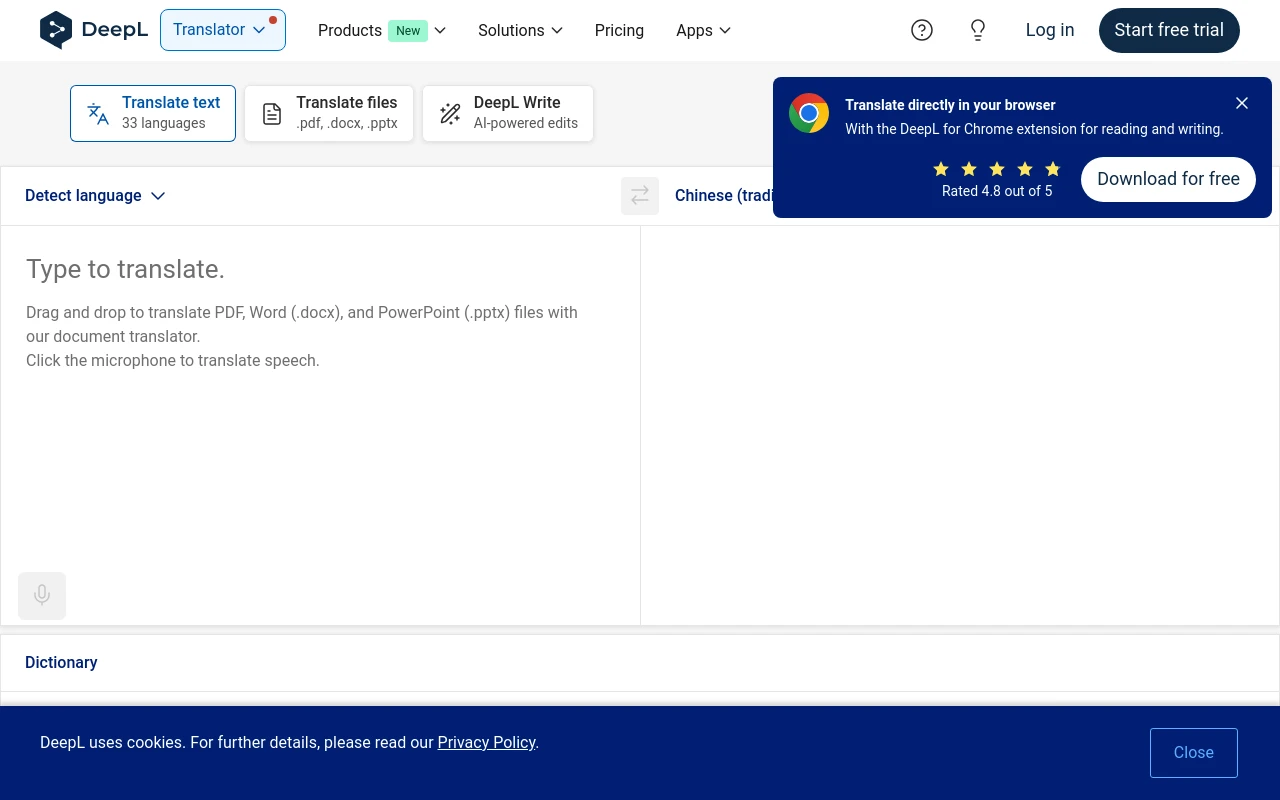The image size is (1280, 800).
Task: Open the Translator product switcher dropdown
Action: coord(222,30)
